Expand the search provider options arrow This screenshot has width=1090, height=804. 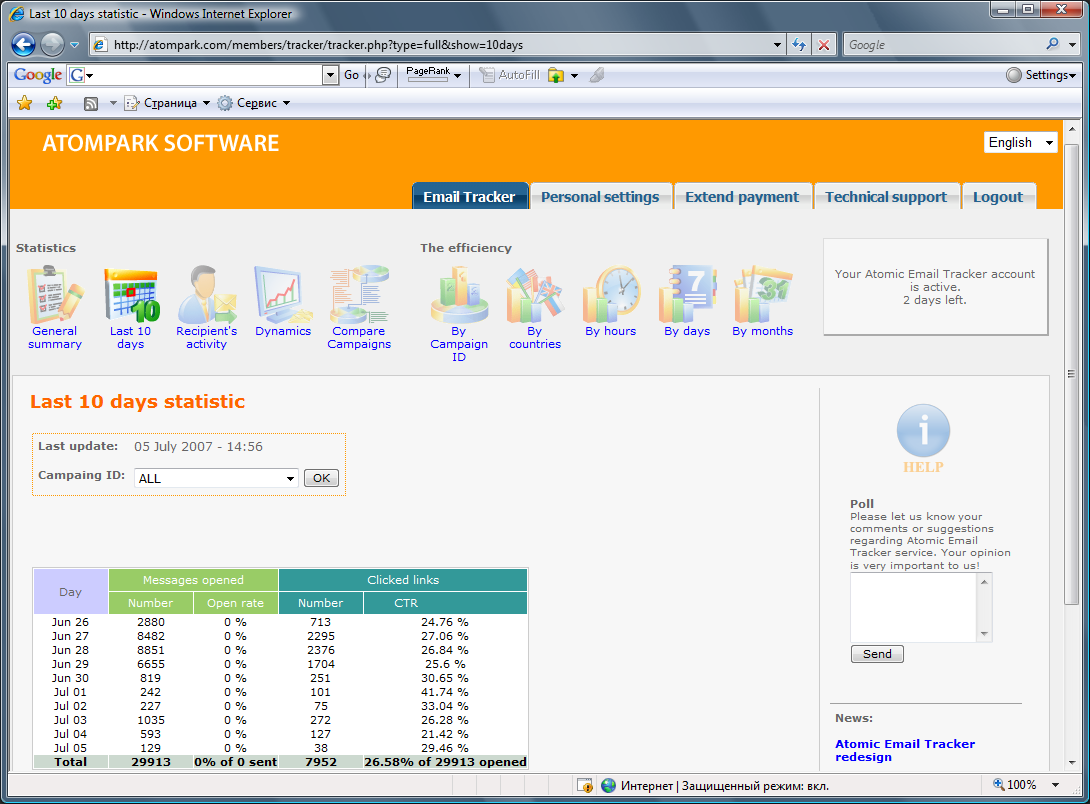click(1072, 45)
